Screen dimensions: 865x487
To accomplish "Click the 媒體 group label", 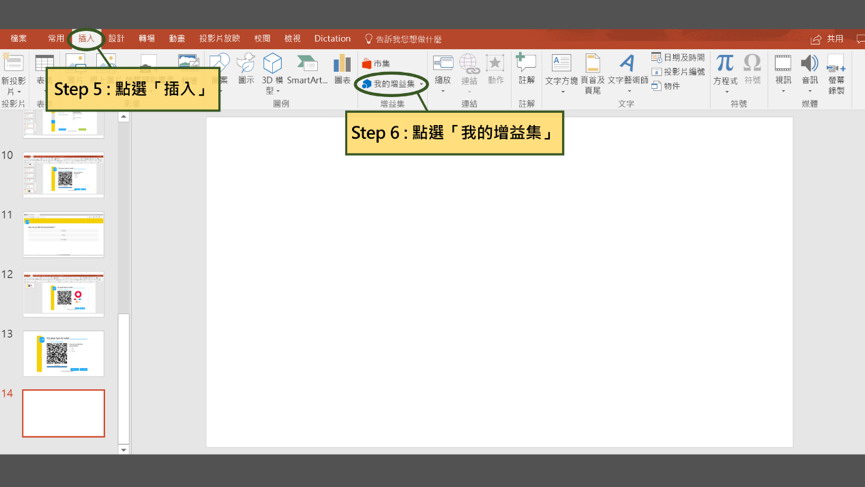I will [809, 104].
